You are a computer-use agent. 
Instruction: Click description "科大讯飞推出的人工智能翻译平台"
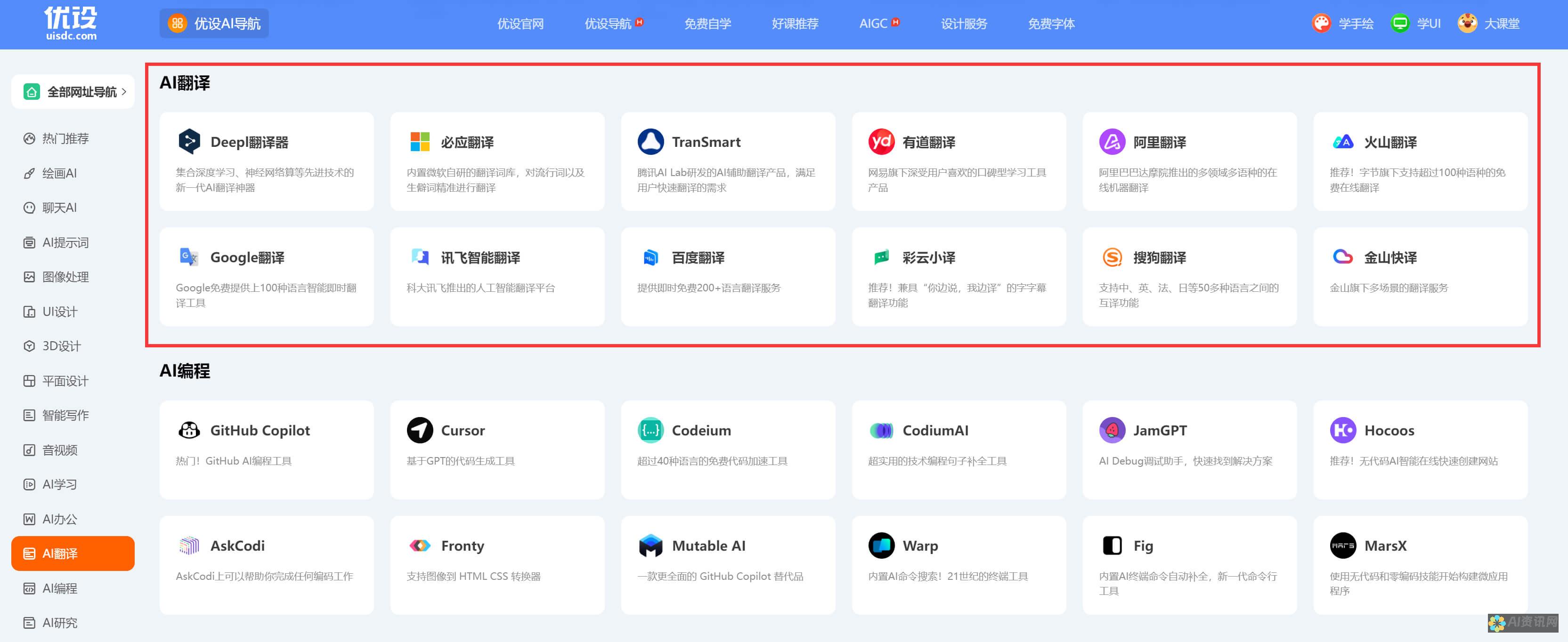480,288
